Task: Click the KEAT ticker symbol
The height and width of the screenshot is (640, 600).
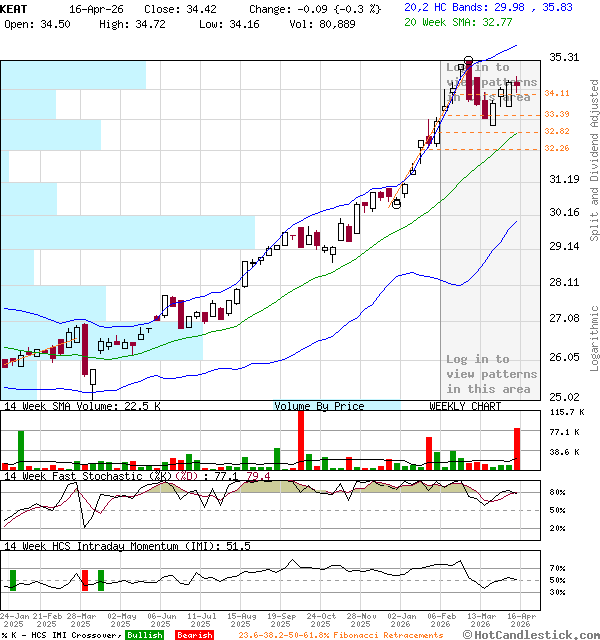Action: (14, 7)
